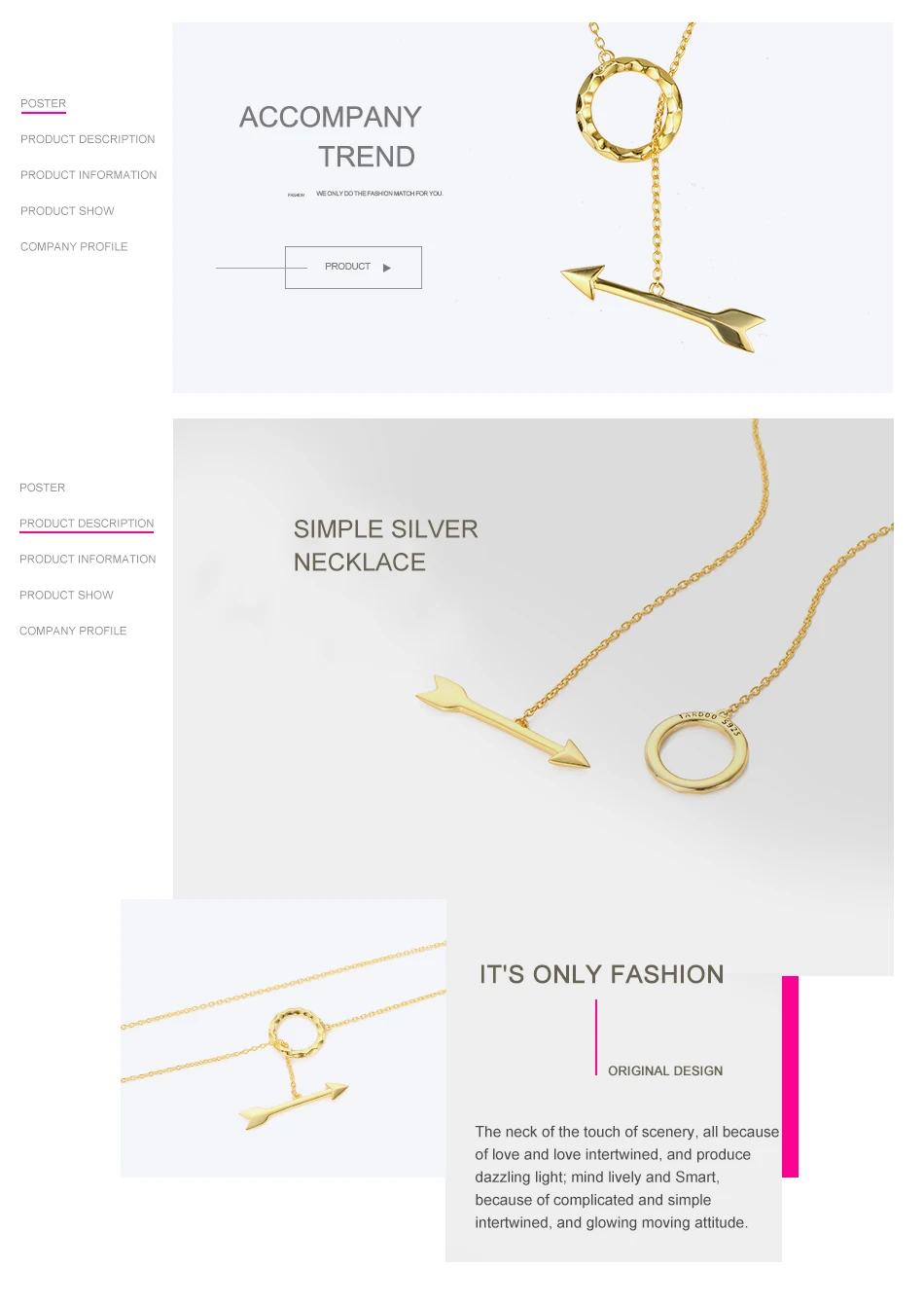Open the PRODUCT button in banner
The image size is (924, 1305).
pyautogui.click(x=353, y=268)
